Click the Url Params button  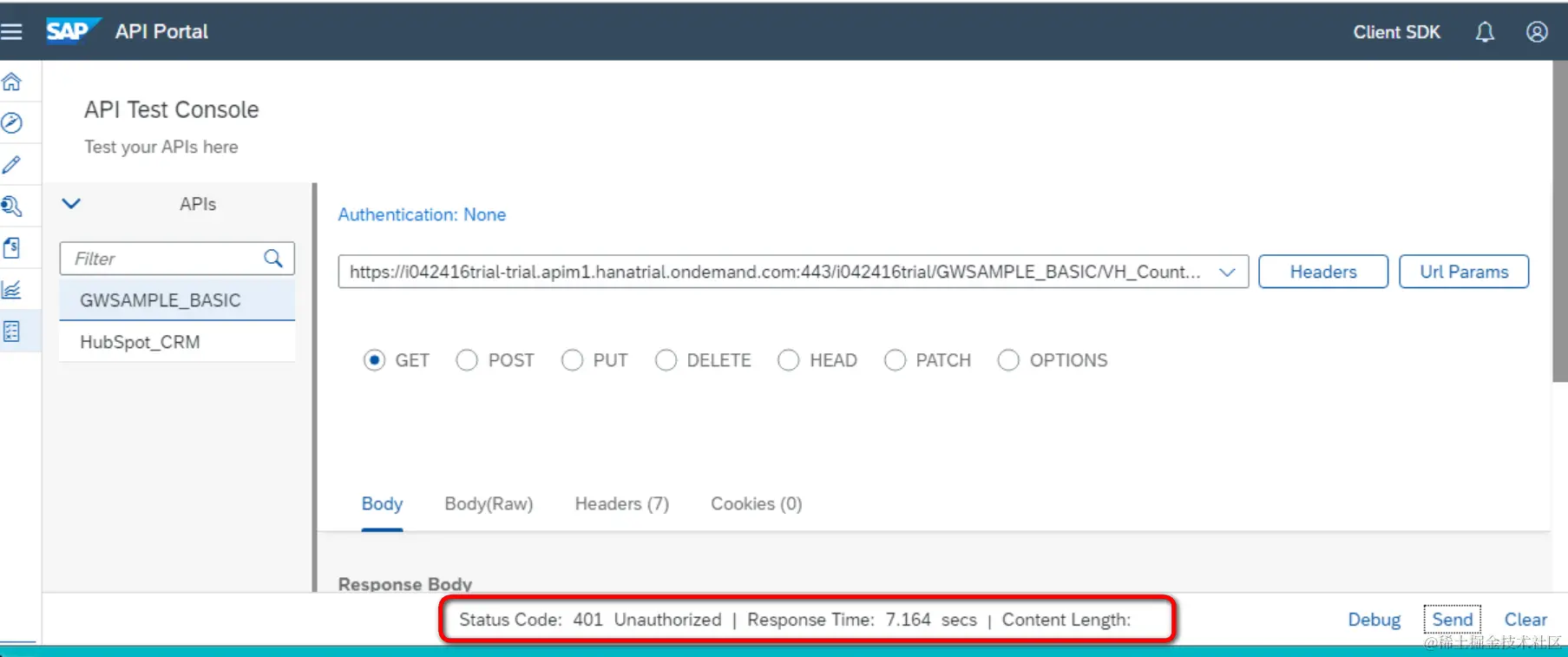pyautogui.click(x=1464, y=272)
